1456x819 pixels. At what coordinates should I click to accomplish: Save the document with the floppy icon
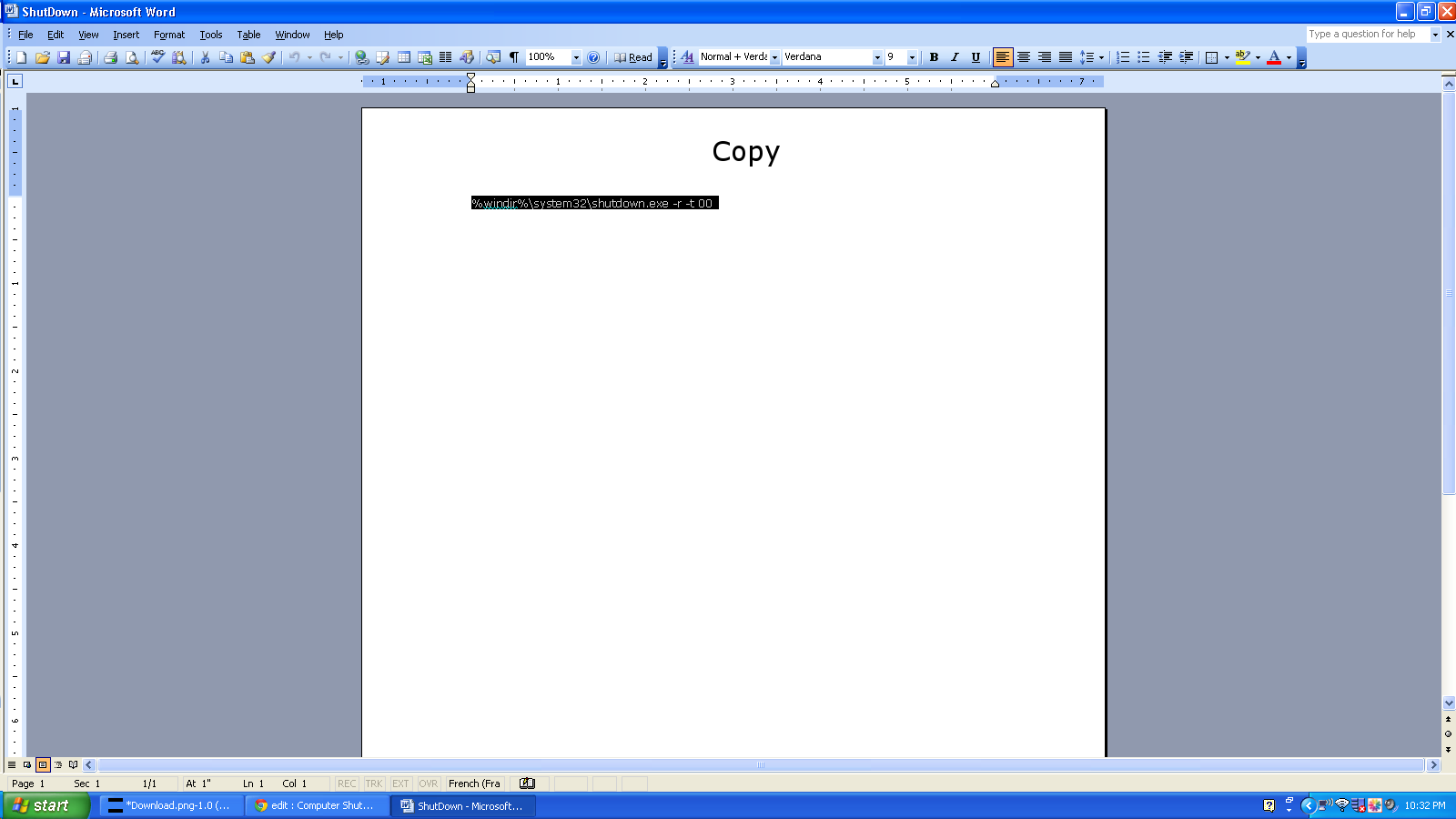[x=64, y=57]
